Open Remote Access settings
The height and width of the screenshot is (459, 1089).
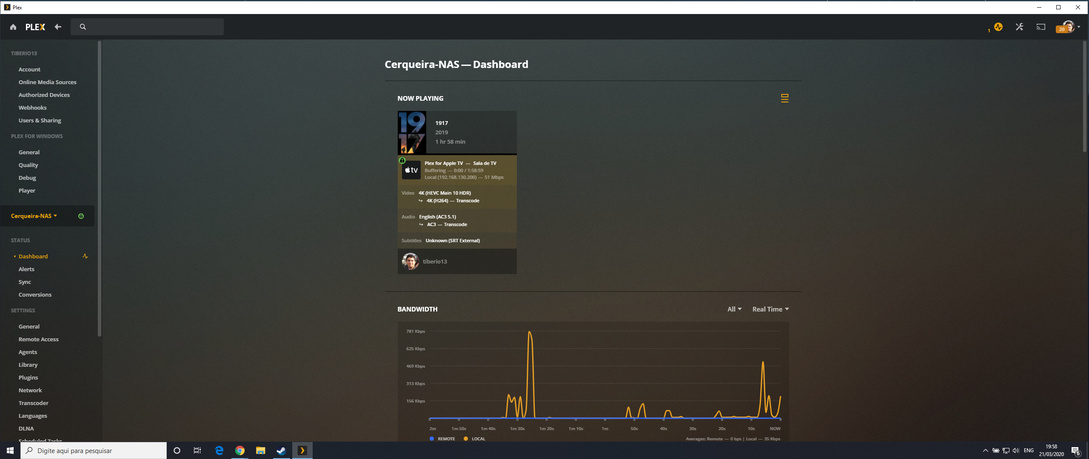[x=39, y=339]
